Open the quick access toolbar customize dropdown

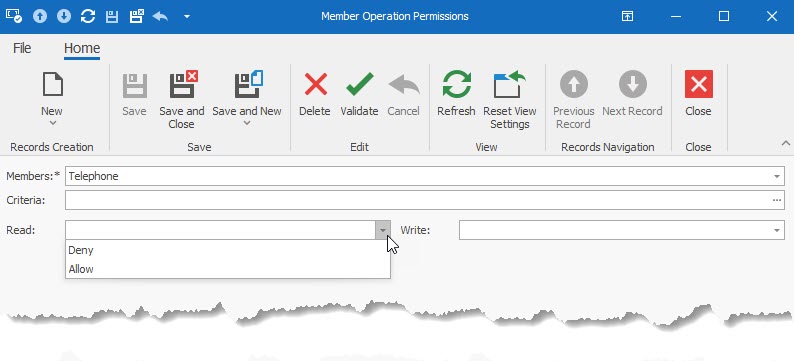click(x=187, y=16)
